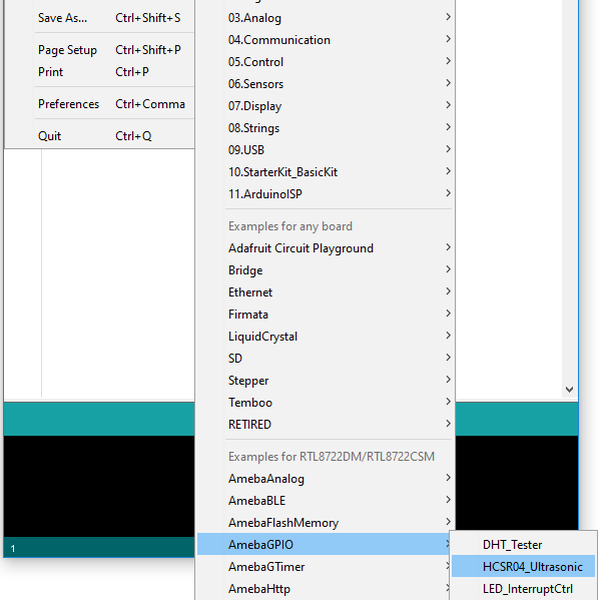600x600 pixels.
Task: Open the 08.Strings examples submenu
Action: point(326,128)
